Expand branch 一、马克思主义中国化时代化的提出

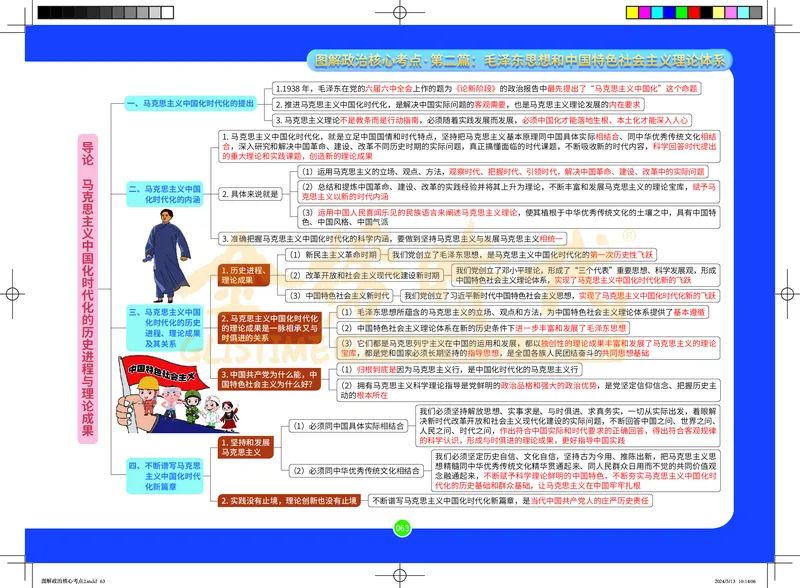(190, 101)
